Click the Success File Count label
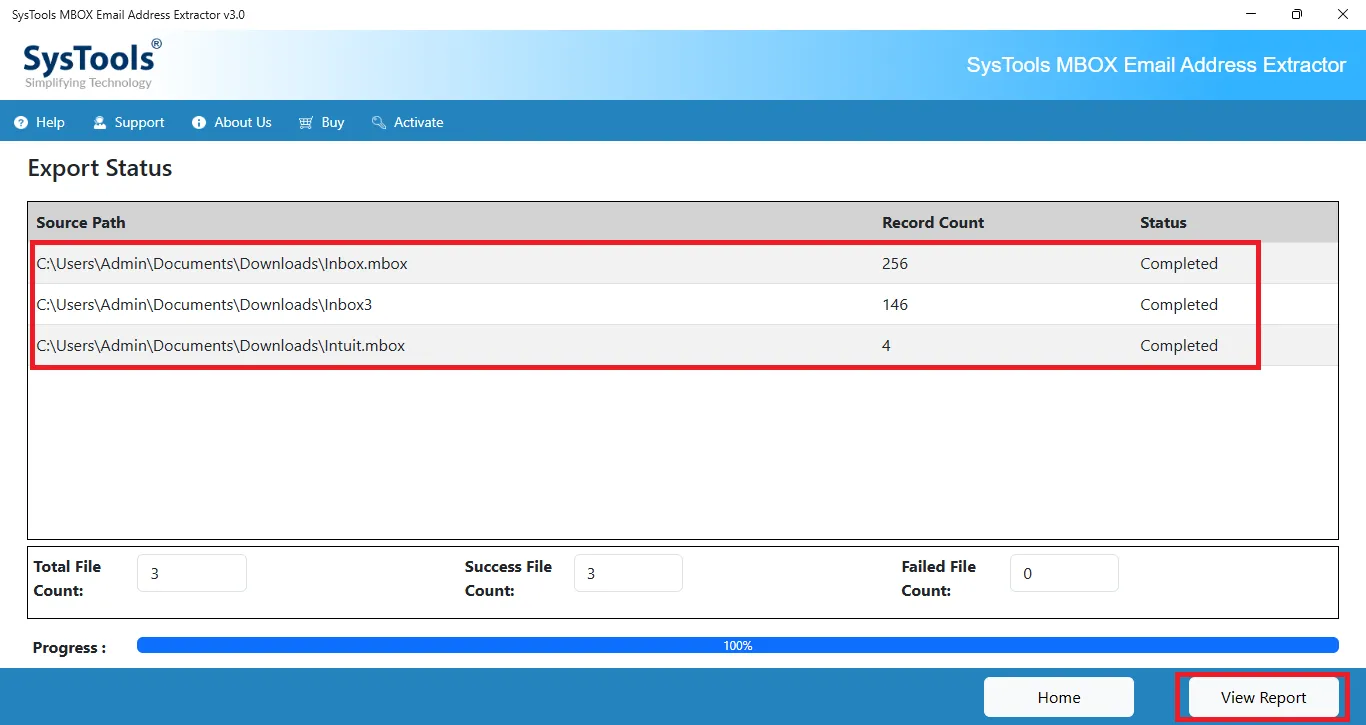Screen dimensions: 1366x725 508,578
